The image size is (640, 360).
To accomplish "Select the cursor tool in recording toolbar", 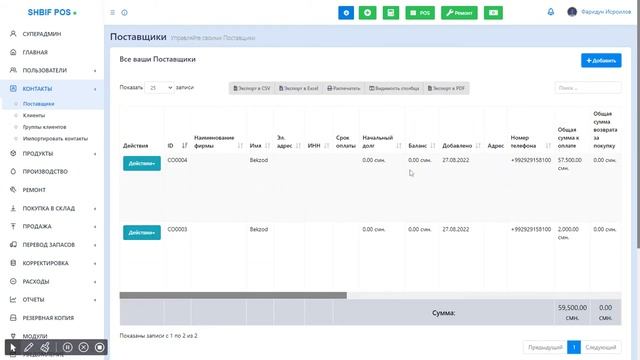I will point(13,347).
